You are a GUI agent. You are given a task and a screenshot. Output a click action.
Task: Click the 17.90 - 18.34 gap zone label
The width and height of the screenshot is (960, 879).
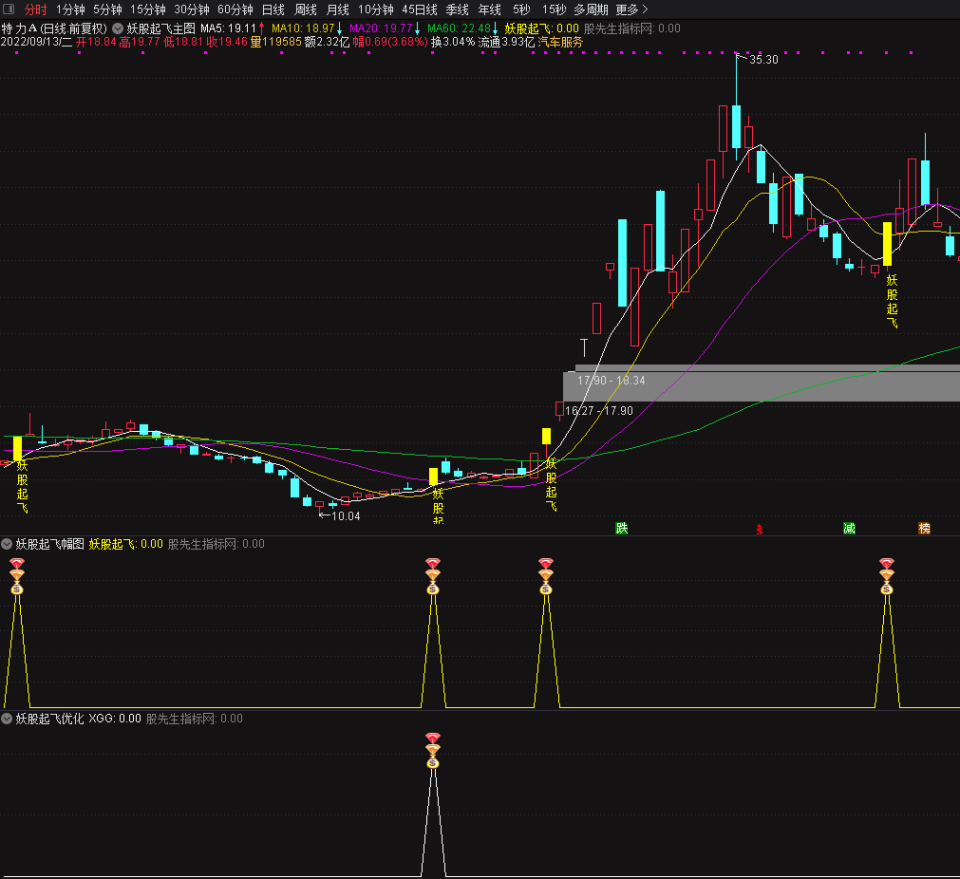pyautogui.click(x=611, y=380)
